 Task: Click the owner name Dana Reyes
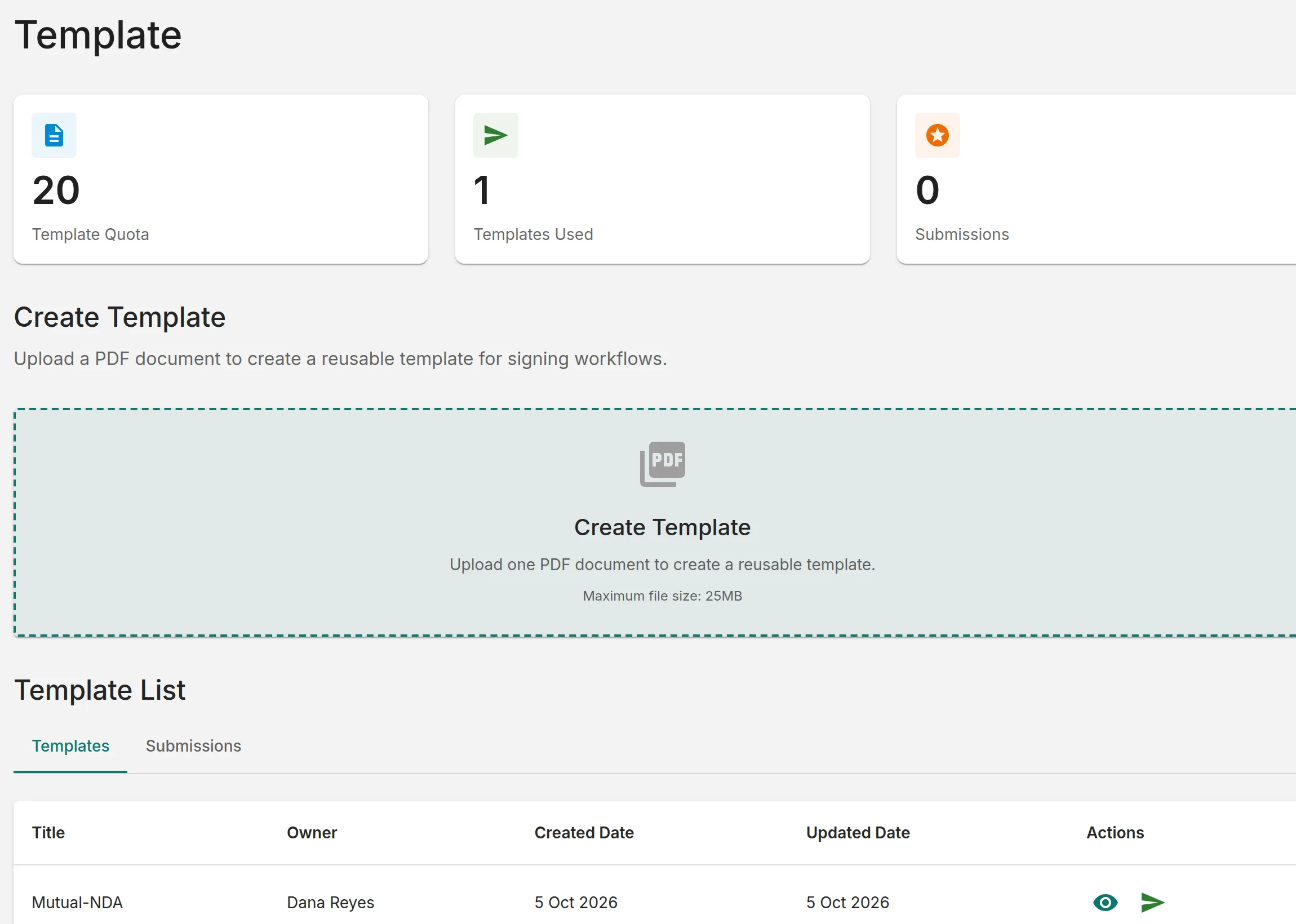(331, 902)
